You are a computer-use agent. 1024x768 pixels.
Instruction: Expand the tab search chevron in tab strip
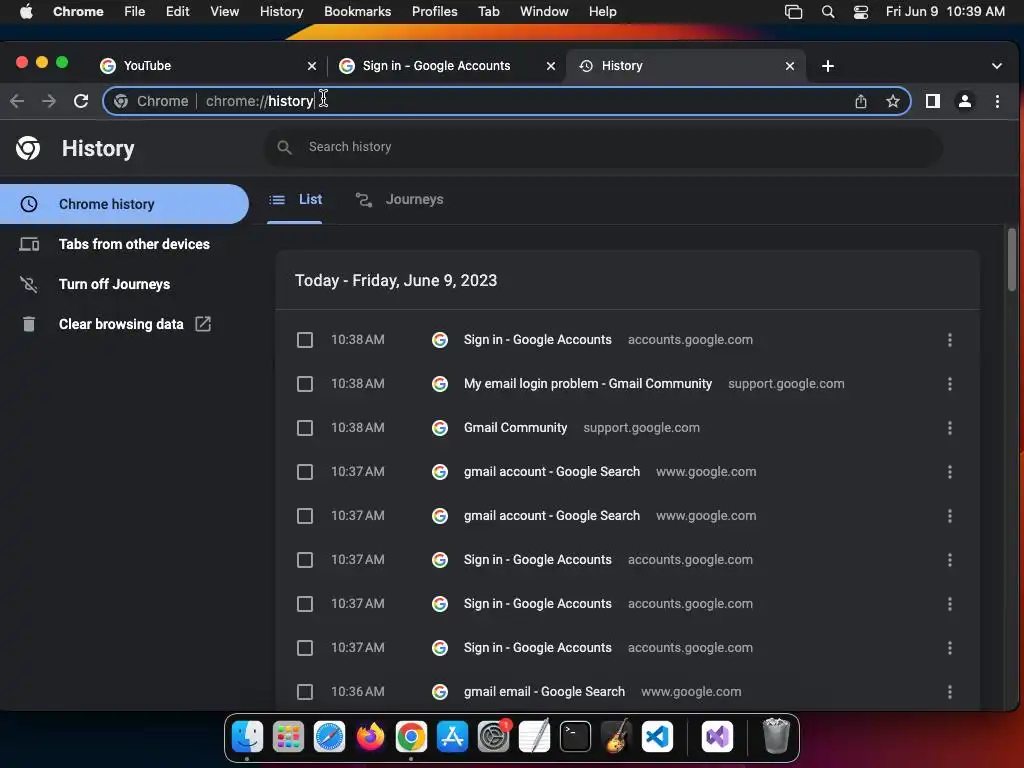(x=997, y=66)
